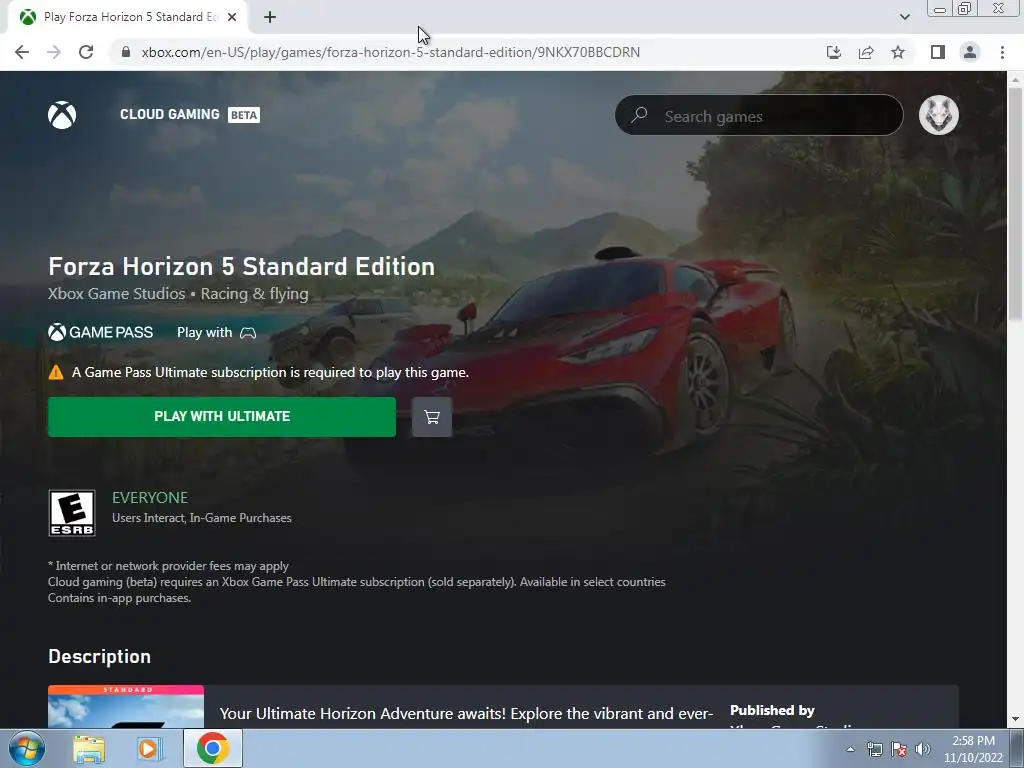Open Windows Media Player from taskbar
The image size is (1024, 768).
click(148, 749)
